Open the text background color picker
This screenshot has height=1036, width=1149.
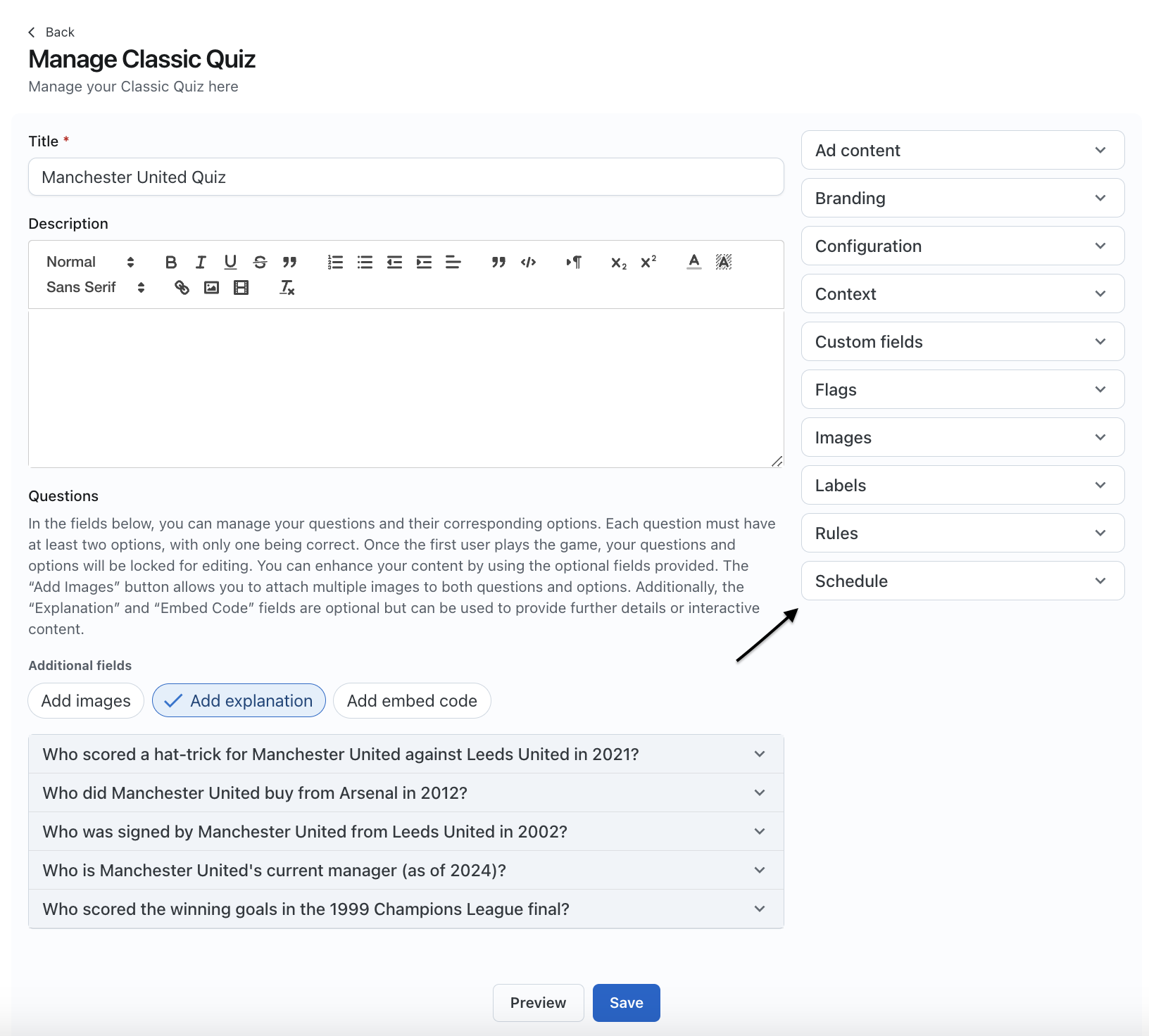[x=724, y=262]
